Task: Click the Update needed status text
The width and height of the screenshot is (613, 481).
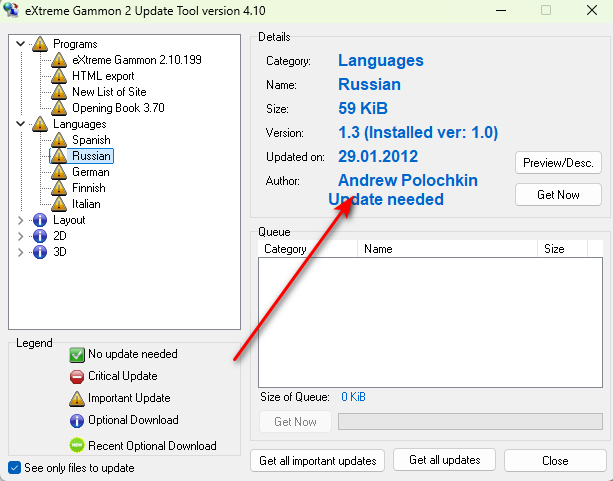Action: click(386, 199)
